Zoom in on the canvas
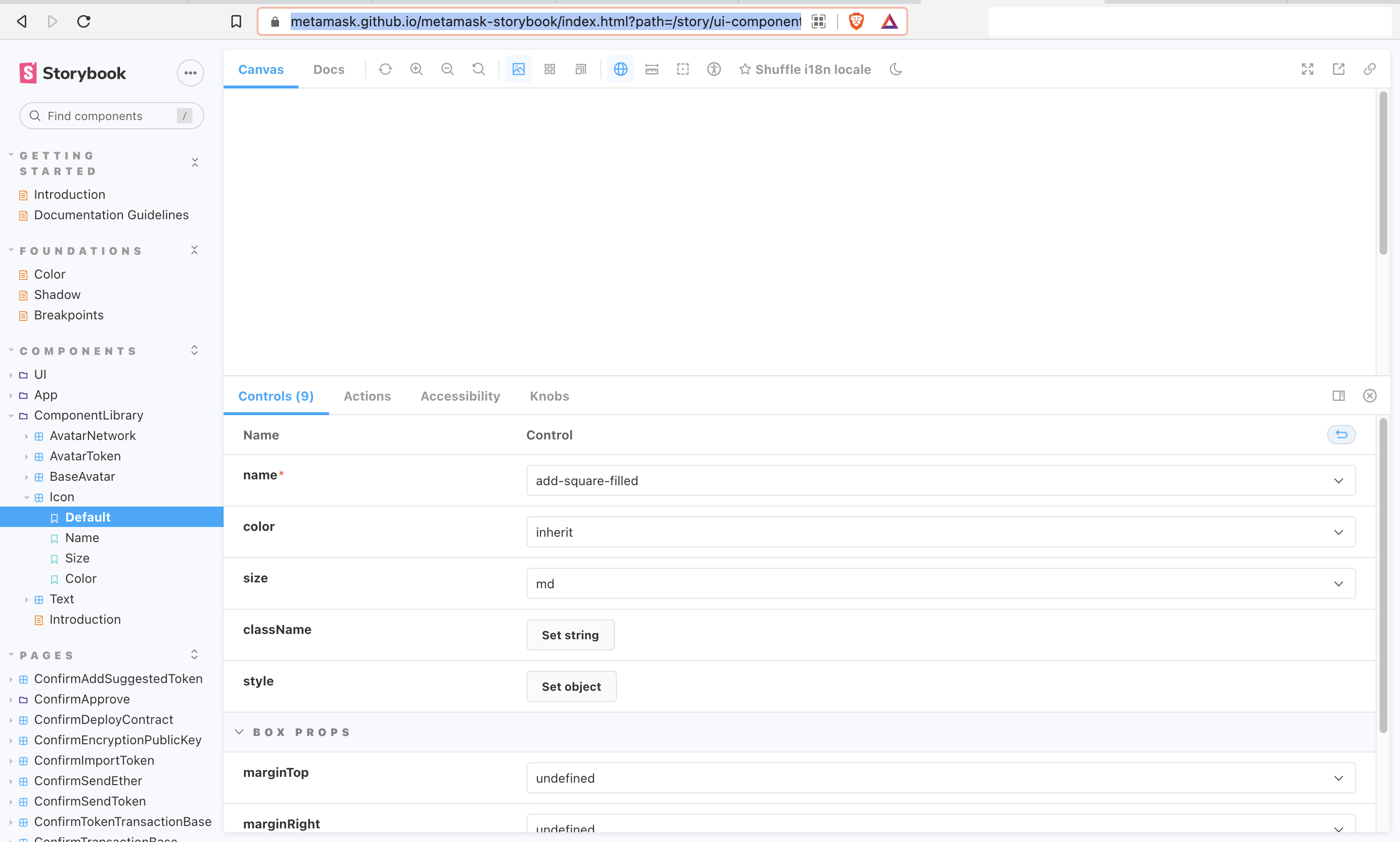The height and width of the screenshot is (842, 1400). click(417, 69)
